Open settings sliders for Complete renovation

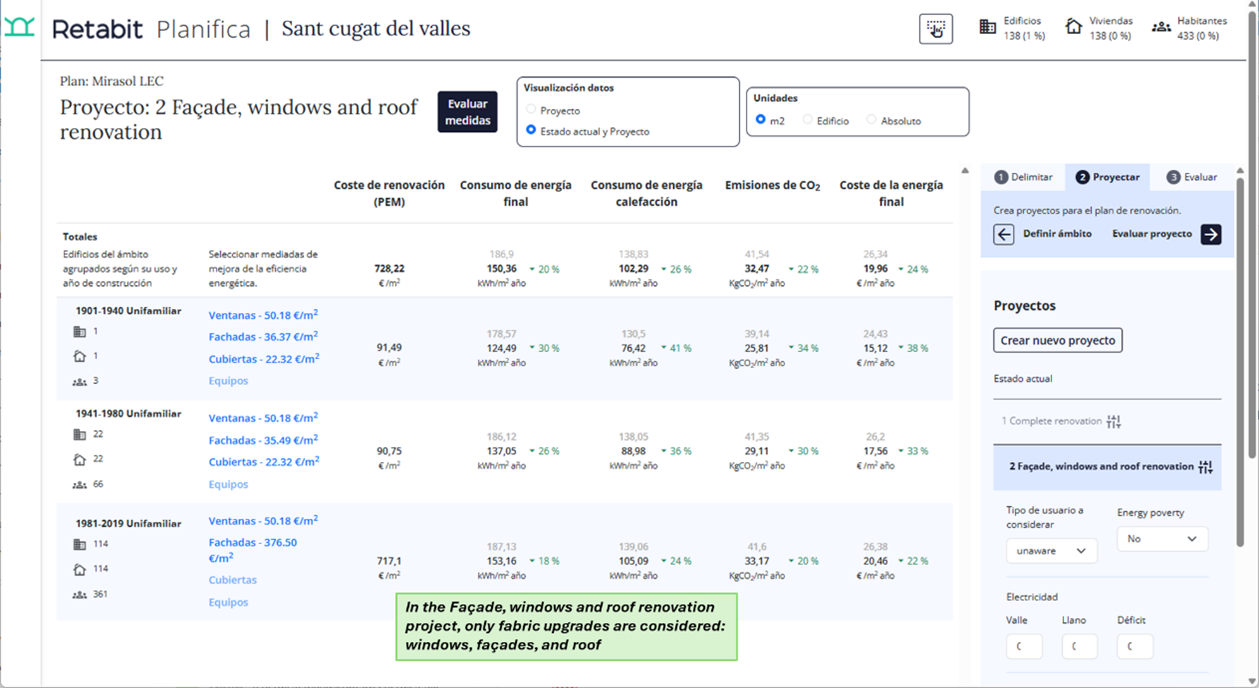[1115, 422]
